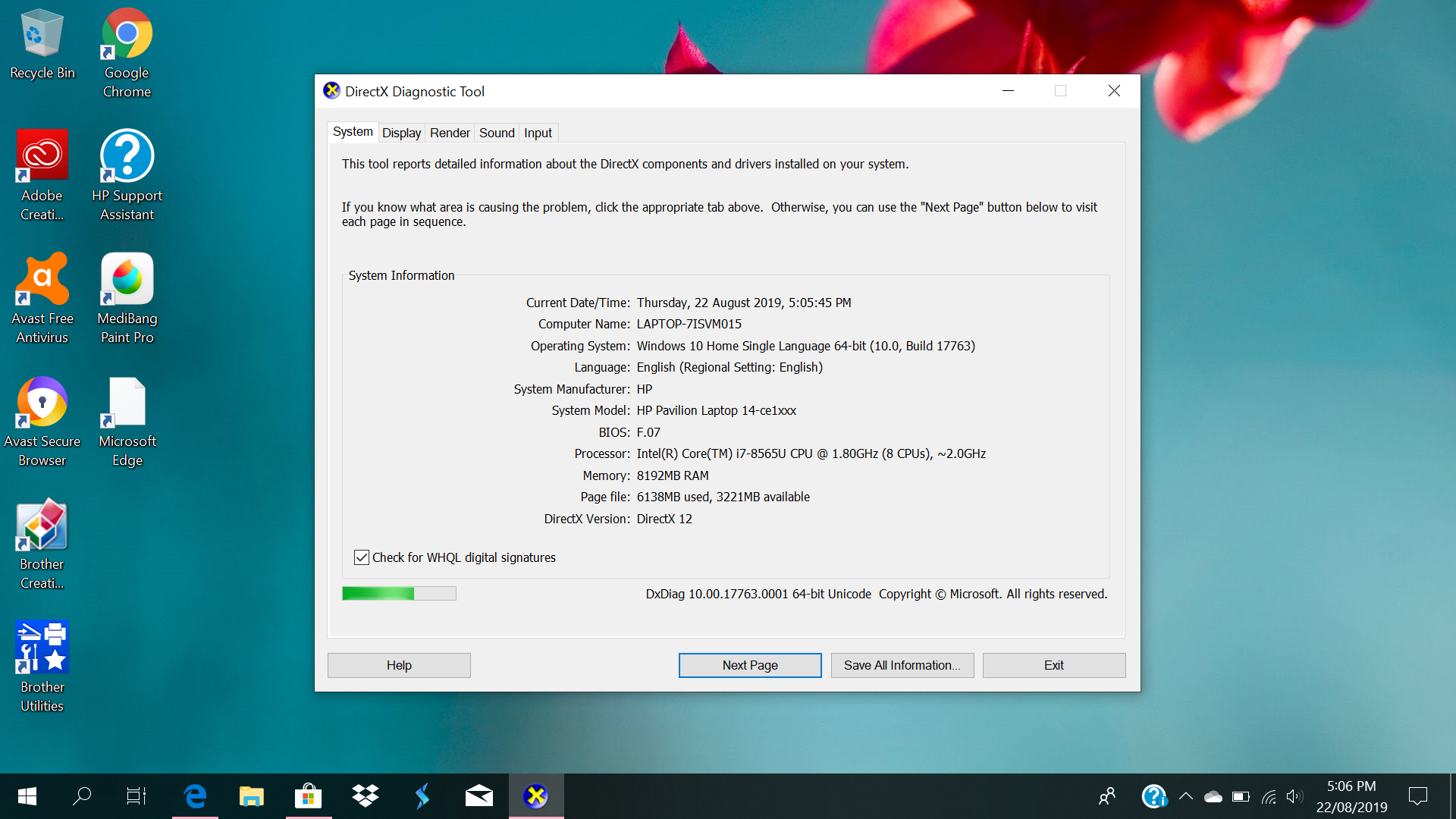Viewport: 1456px width, 819px height.
Task: Click the green diagnostic progress bar
Action: point(399,594)
